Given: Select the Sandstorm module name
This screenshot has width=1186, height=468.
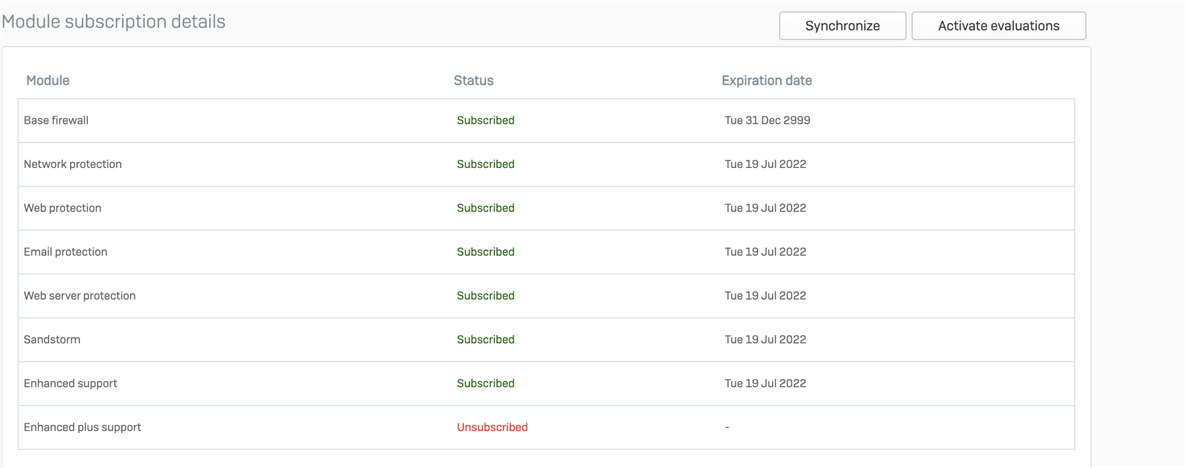Looking at the screenshot, I should (52, 339).
